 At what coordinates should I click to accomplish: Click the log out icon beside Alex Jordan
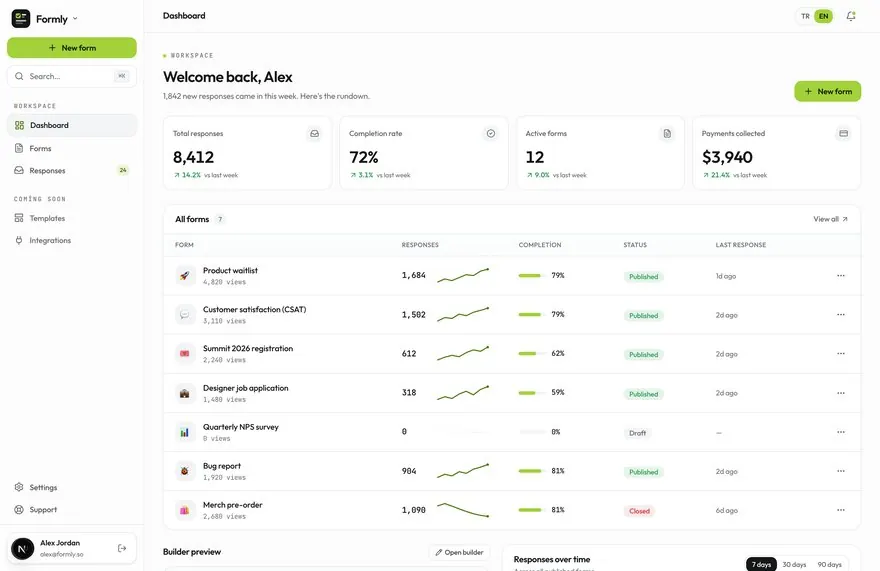click(x=122, y=549)
